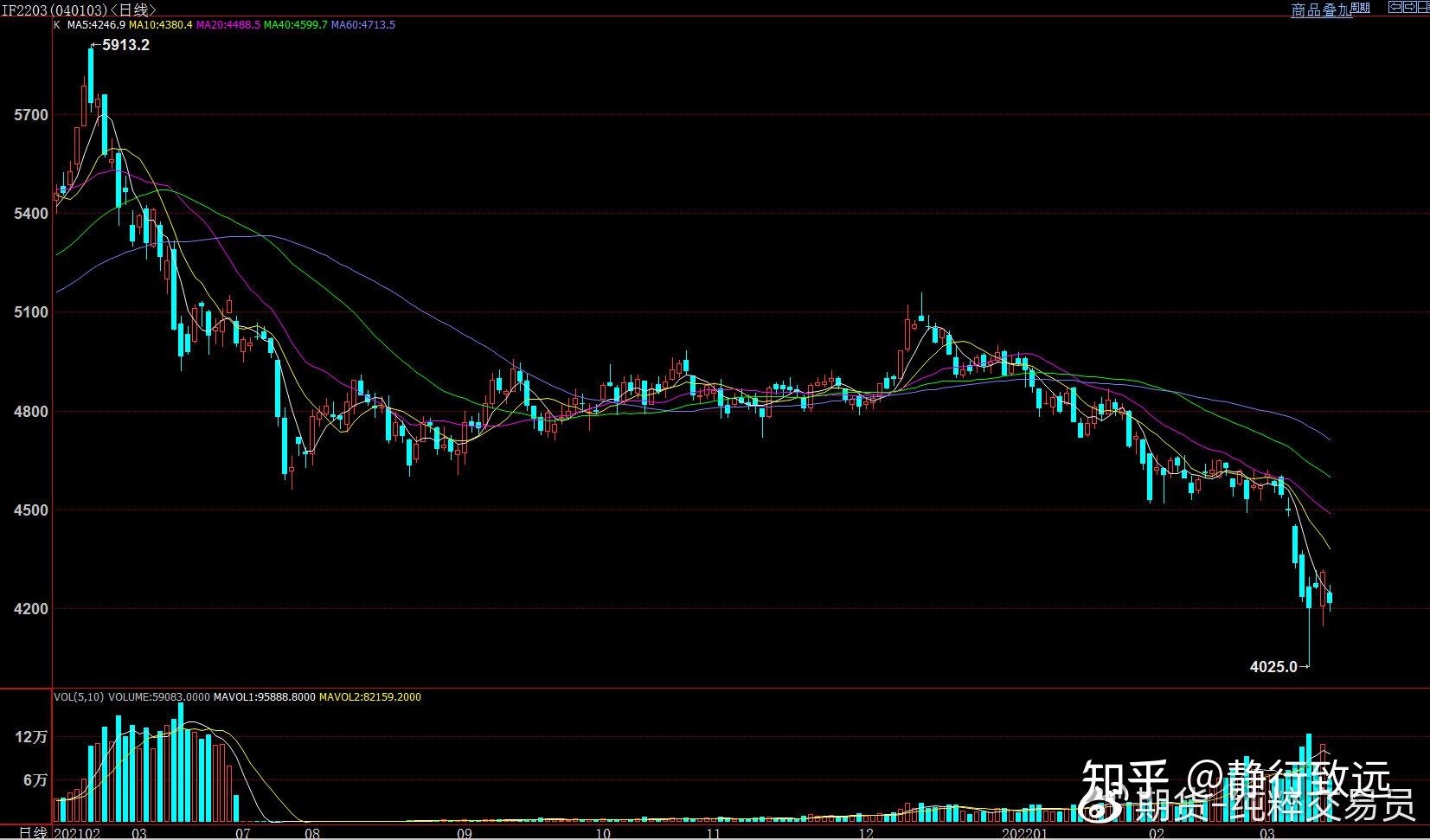Screen dimensions: 1430x840
Task: Click the K indicator name label
Action: [57, 25]
